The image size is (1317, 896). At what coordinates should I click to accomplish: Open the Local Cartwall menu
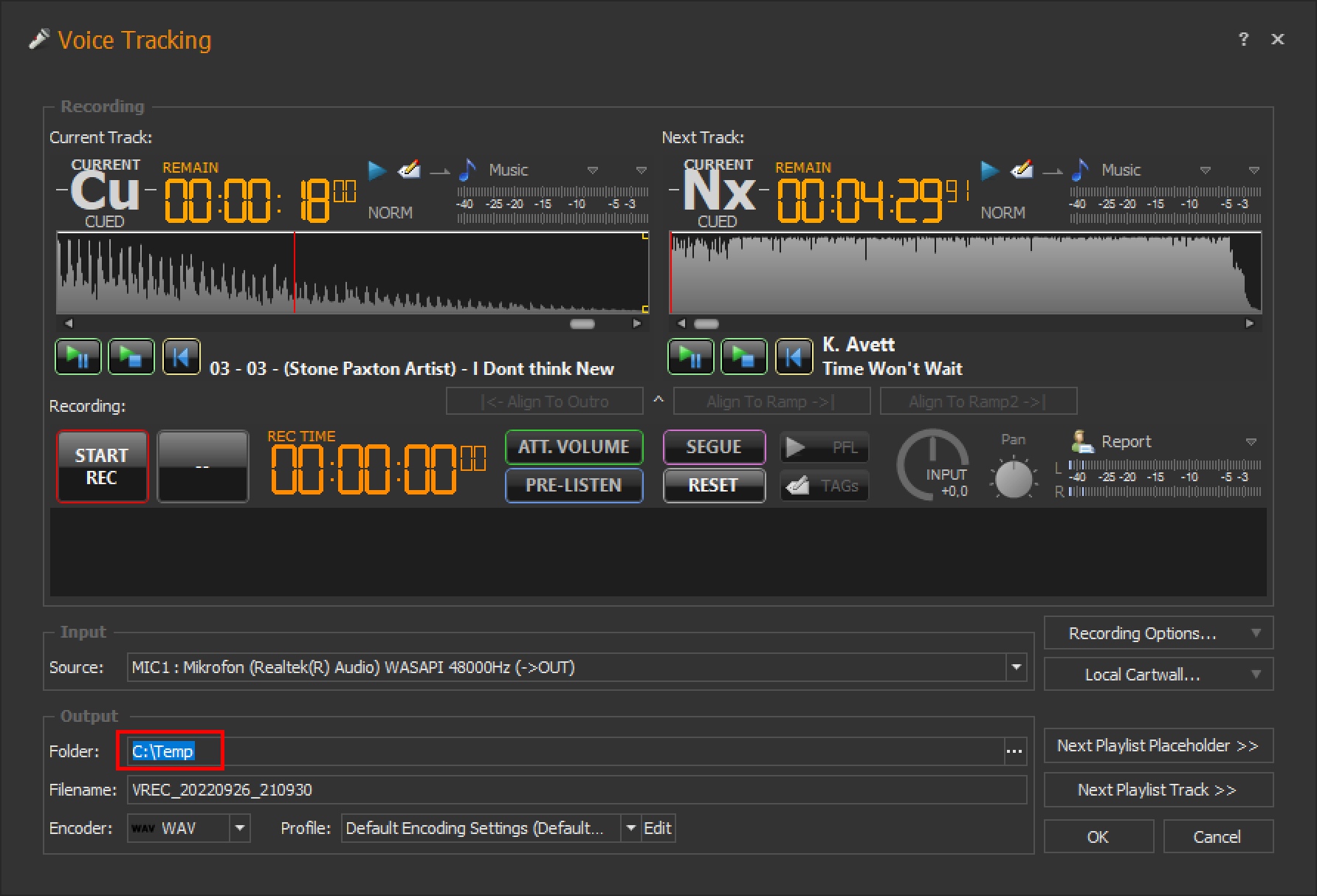pyautogui.click(x=1158, y=675)
